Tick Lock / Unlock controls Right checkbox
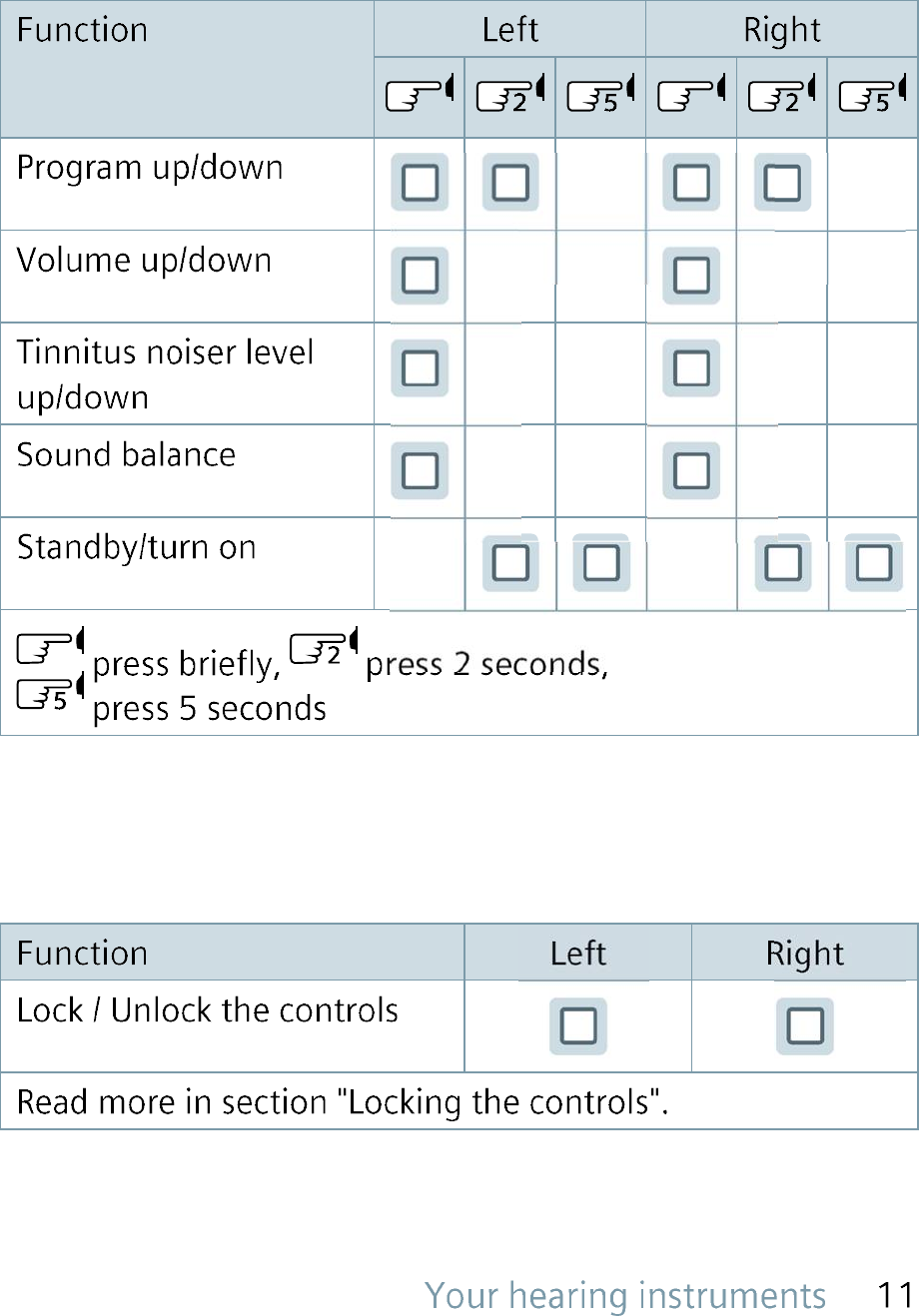The height and width of the screenshot is (1316, 919). [x=805, y=1025]
